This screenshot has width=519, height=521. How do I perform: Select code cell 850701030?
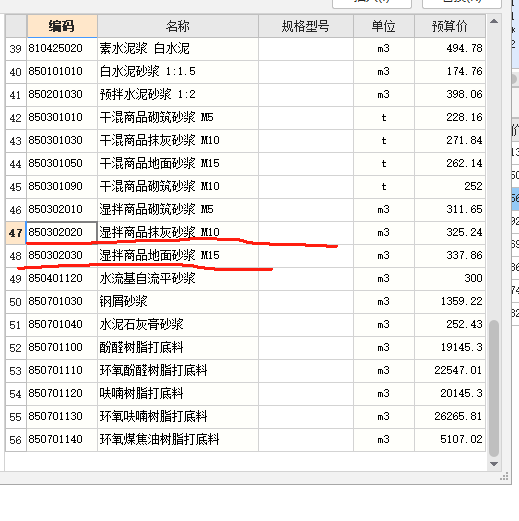coord(62,302)
